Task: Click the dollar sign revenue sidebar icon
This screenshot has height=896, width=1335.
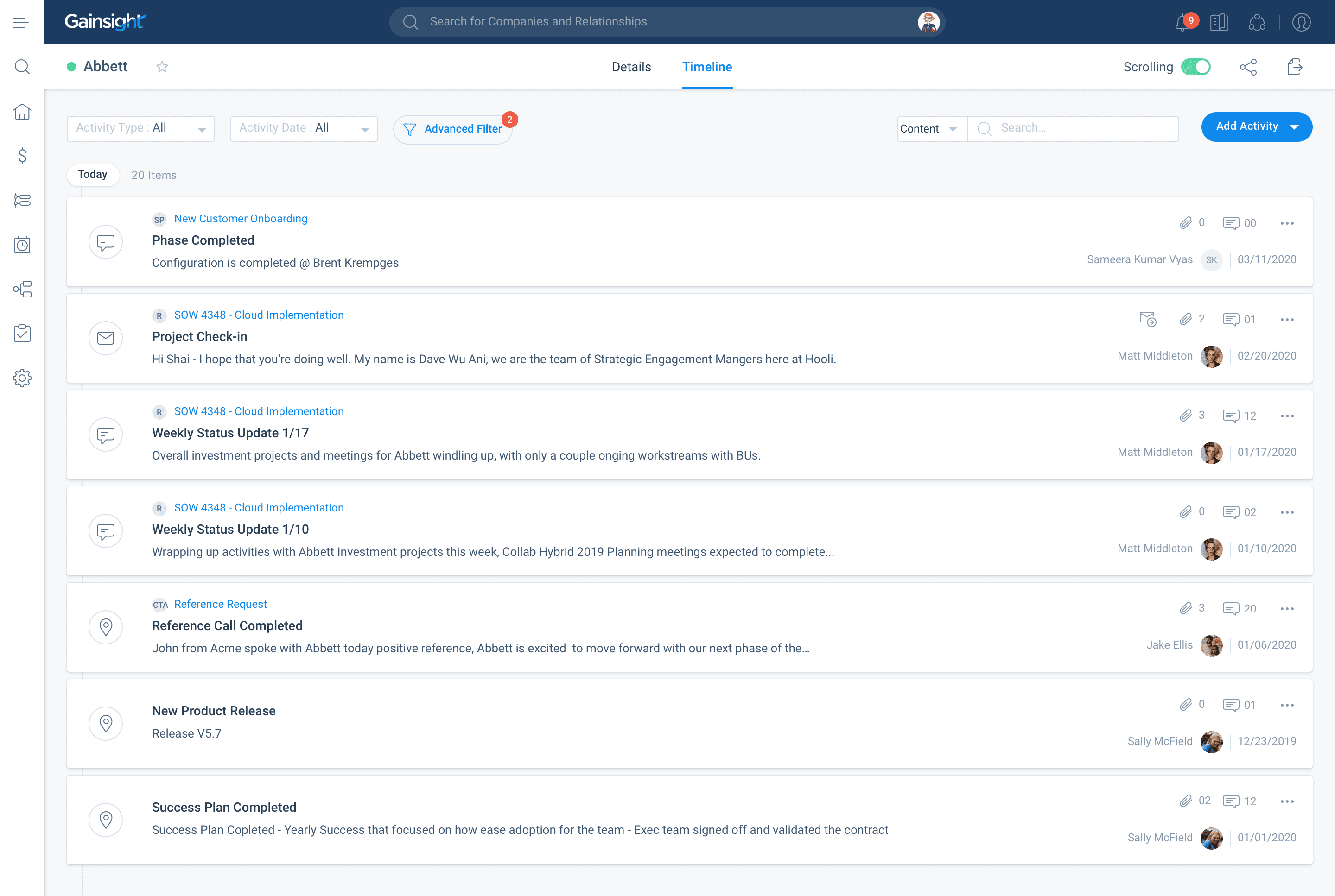Action: click(22, 155)
